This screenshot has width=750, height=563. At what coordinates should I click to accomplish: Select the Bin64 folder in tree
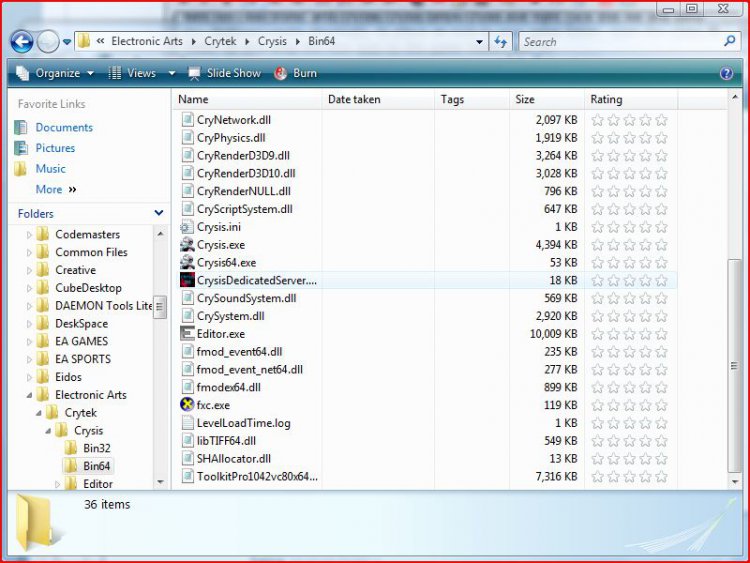96,466
